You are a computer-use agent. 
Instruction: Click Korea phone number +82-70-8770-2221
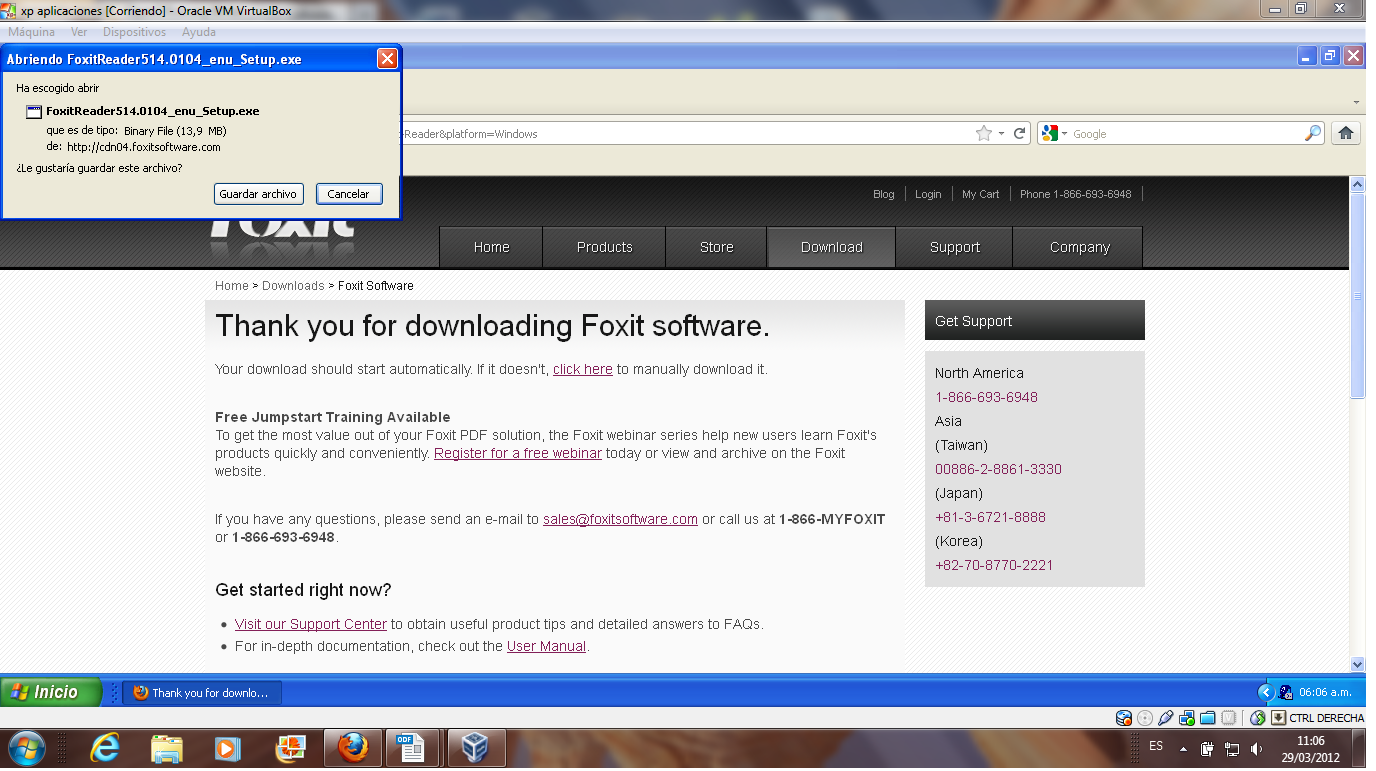994,565
